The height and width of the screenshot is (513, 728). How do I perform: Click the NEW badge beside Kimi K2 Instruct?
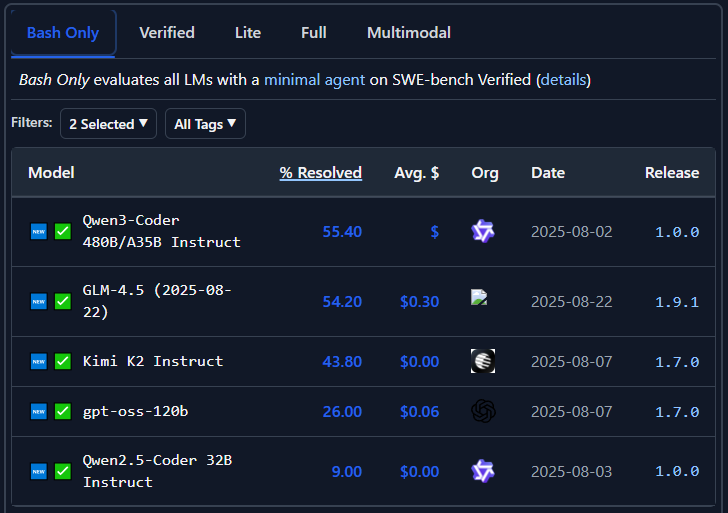[x=39, y=361]
